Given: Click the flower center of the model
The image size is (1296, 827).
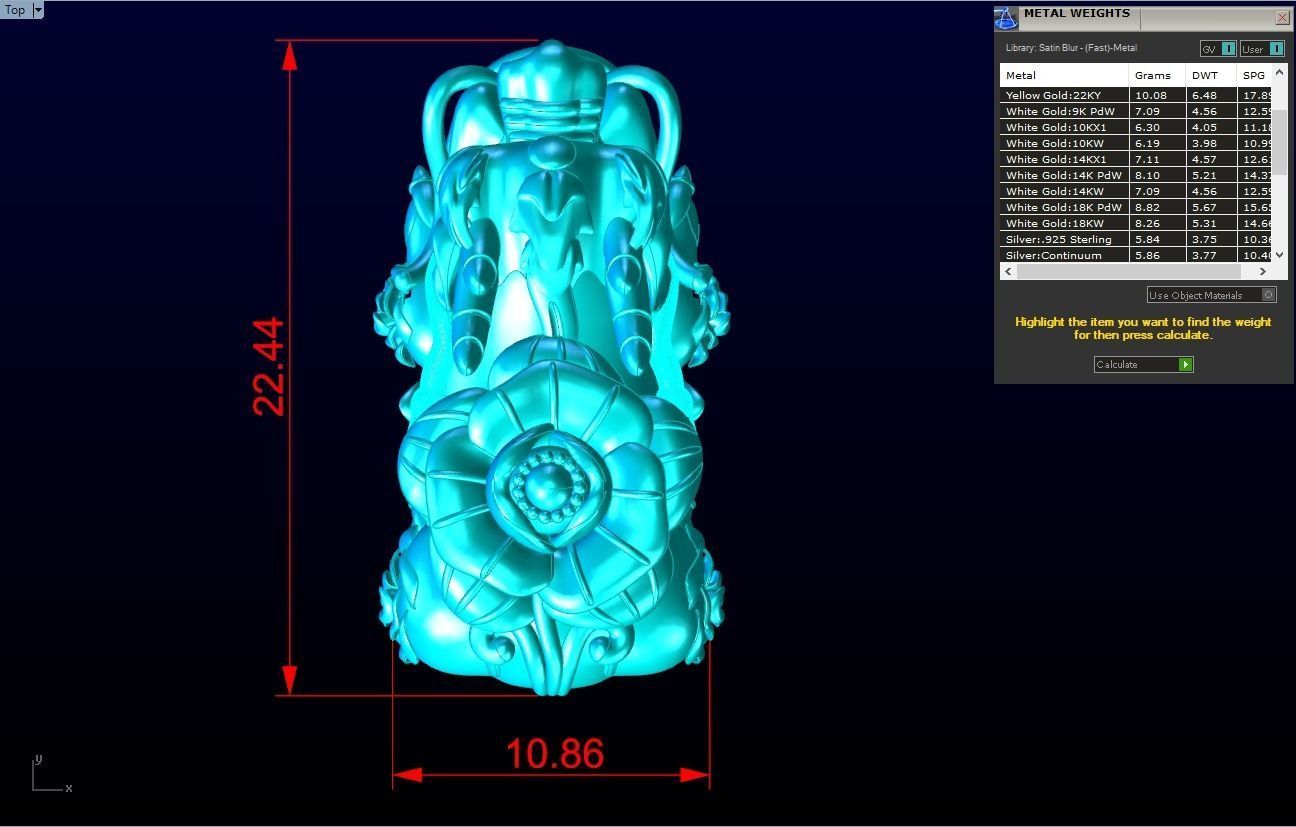Looking at the screenshot, I should [549, 487].
